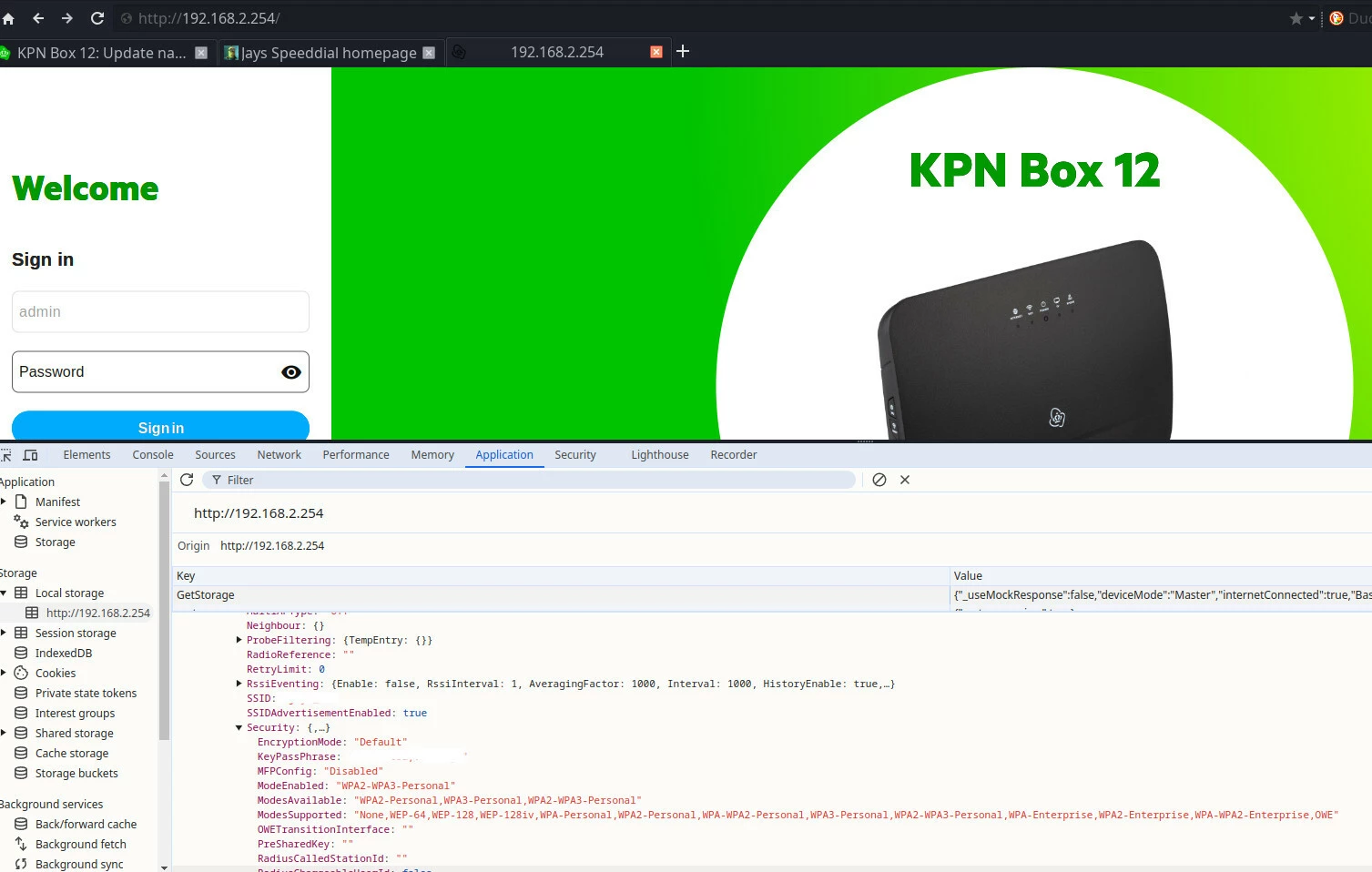Click the Password input field
The image size is (1372, 872).
pos(160,372)
